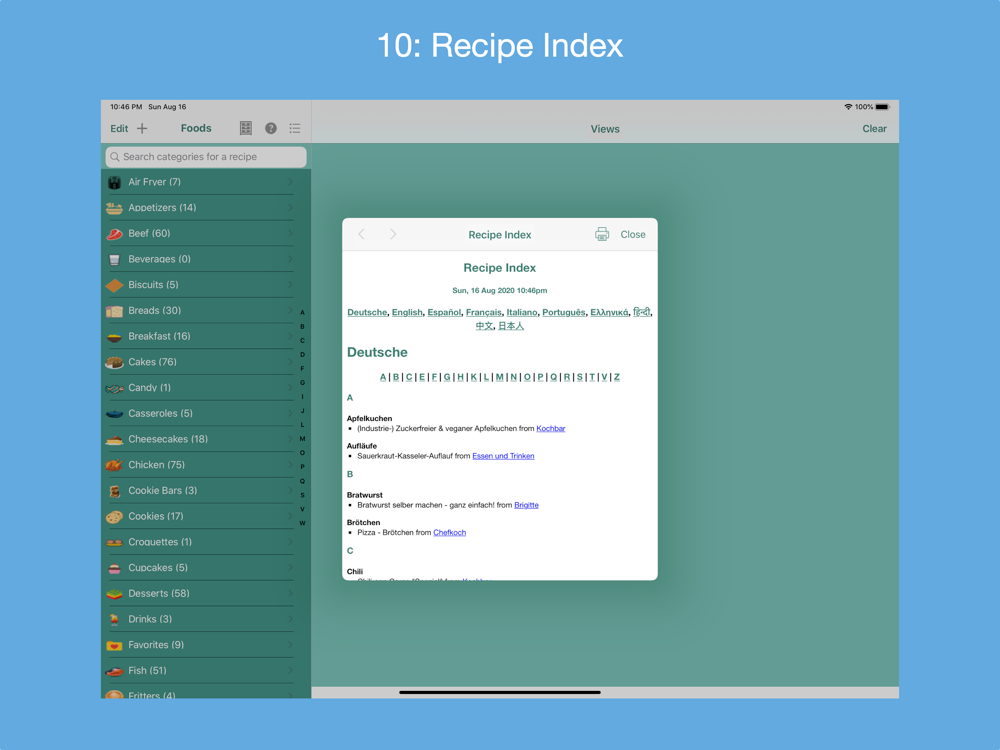Tap letter A in the sidebar index strip

click(x=302, y=312)
